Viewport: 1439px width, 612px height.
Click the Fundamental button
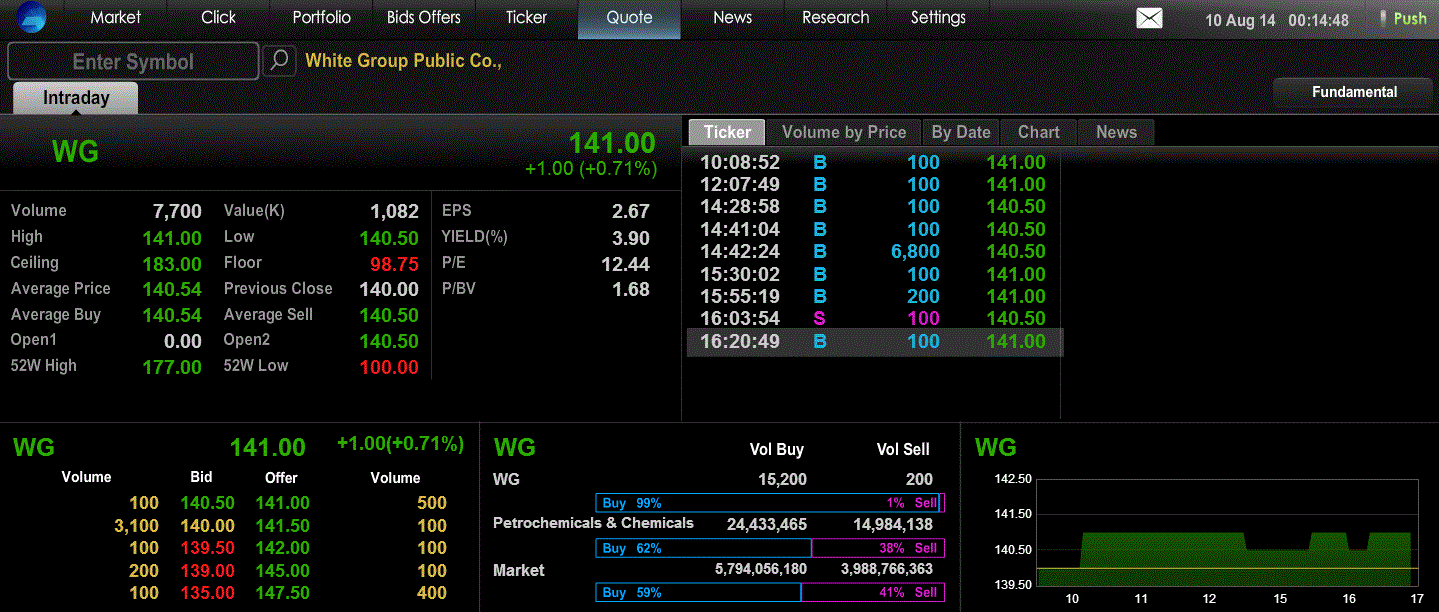pyautogui.click(x=1354, y=92)
